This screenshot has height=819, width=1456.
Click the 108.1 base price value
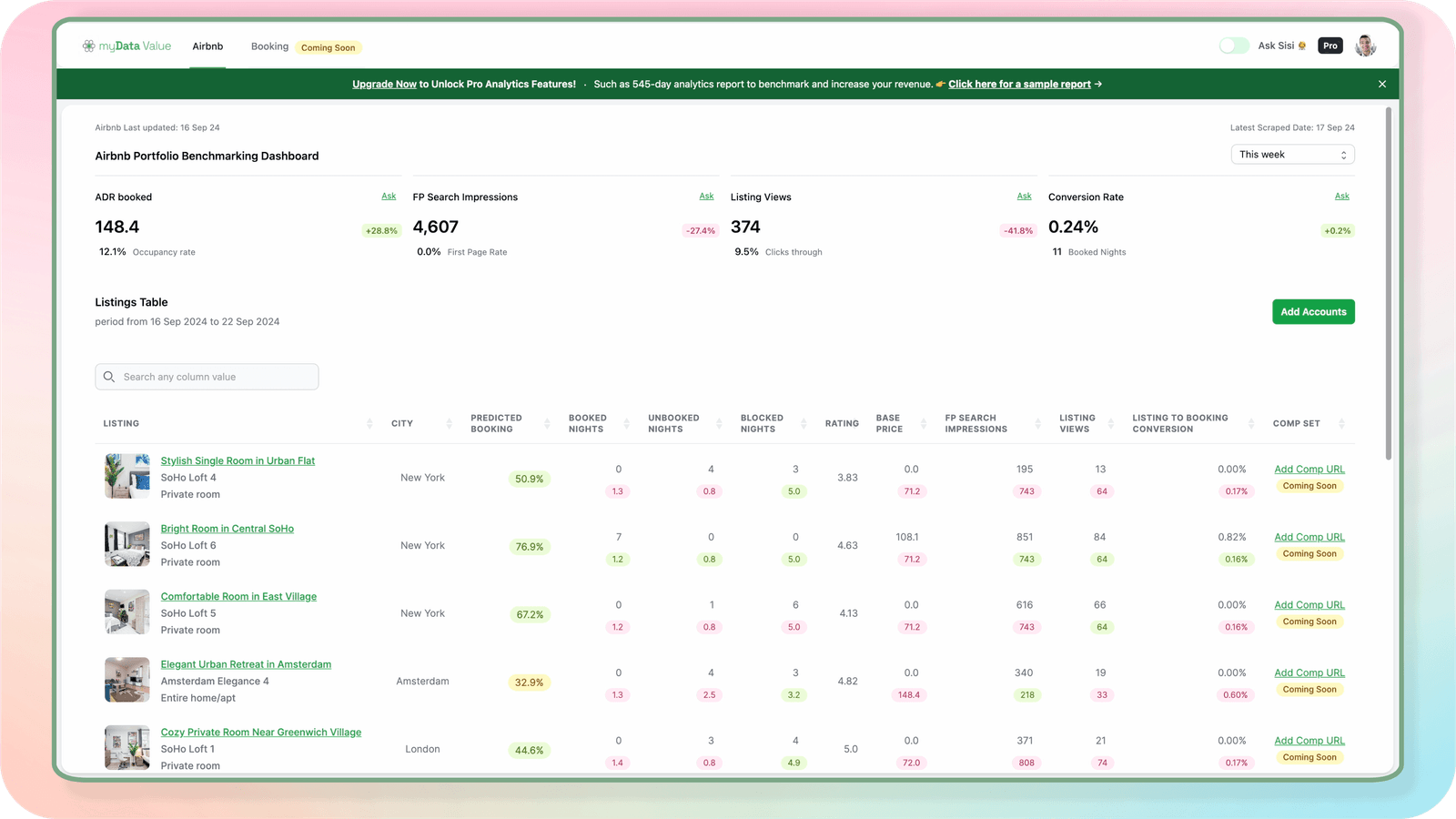tap(907, 538)
